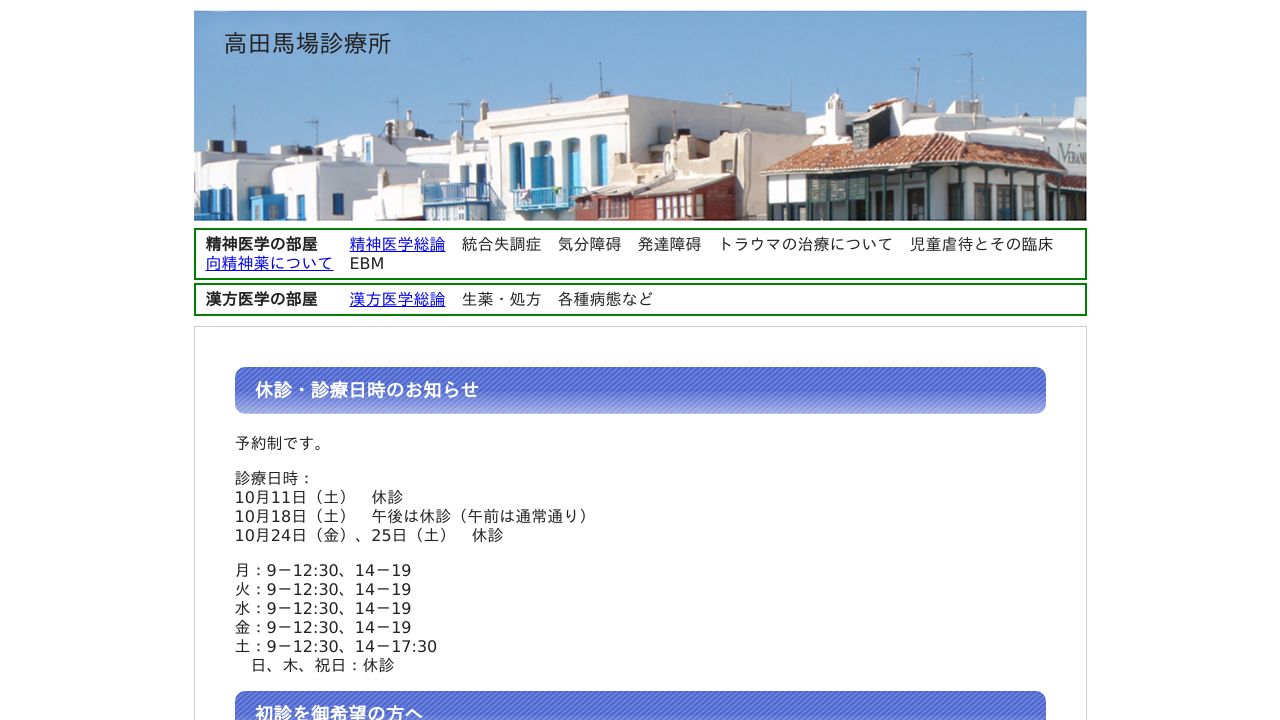
Task: Click the 向精神薬について link
Action: point(269,263)
